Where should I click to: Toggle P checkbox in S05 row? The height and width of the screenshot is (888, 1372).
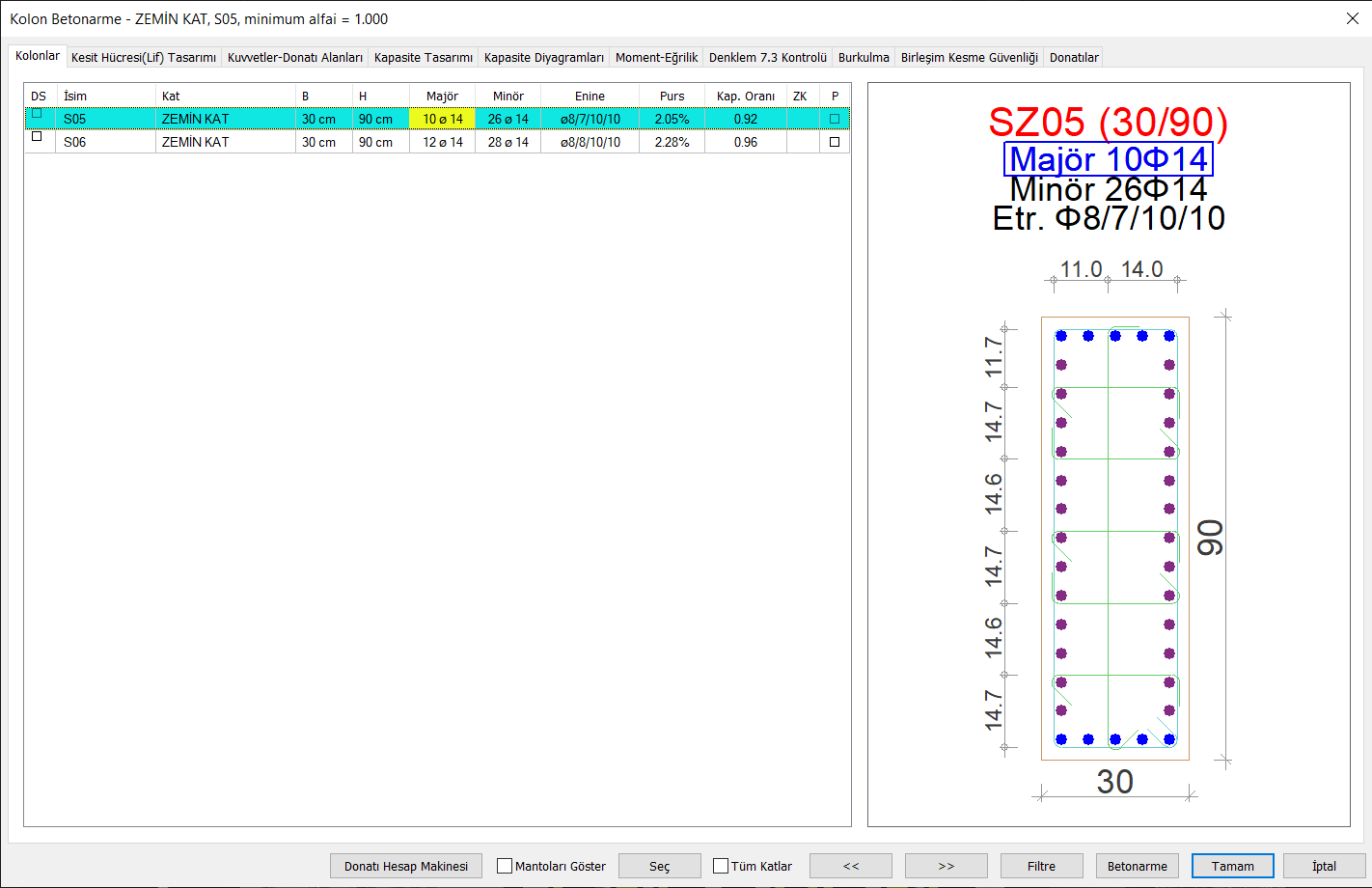pos(835,119)
